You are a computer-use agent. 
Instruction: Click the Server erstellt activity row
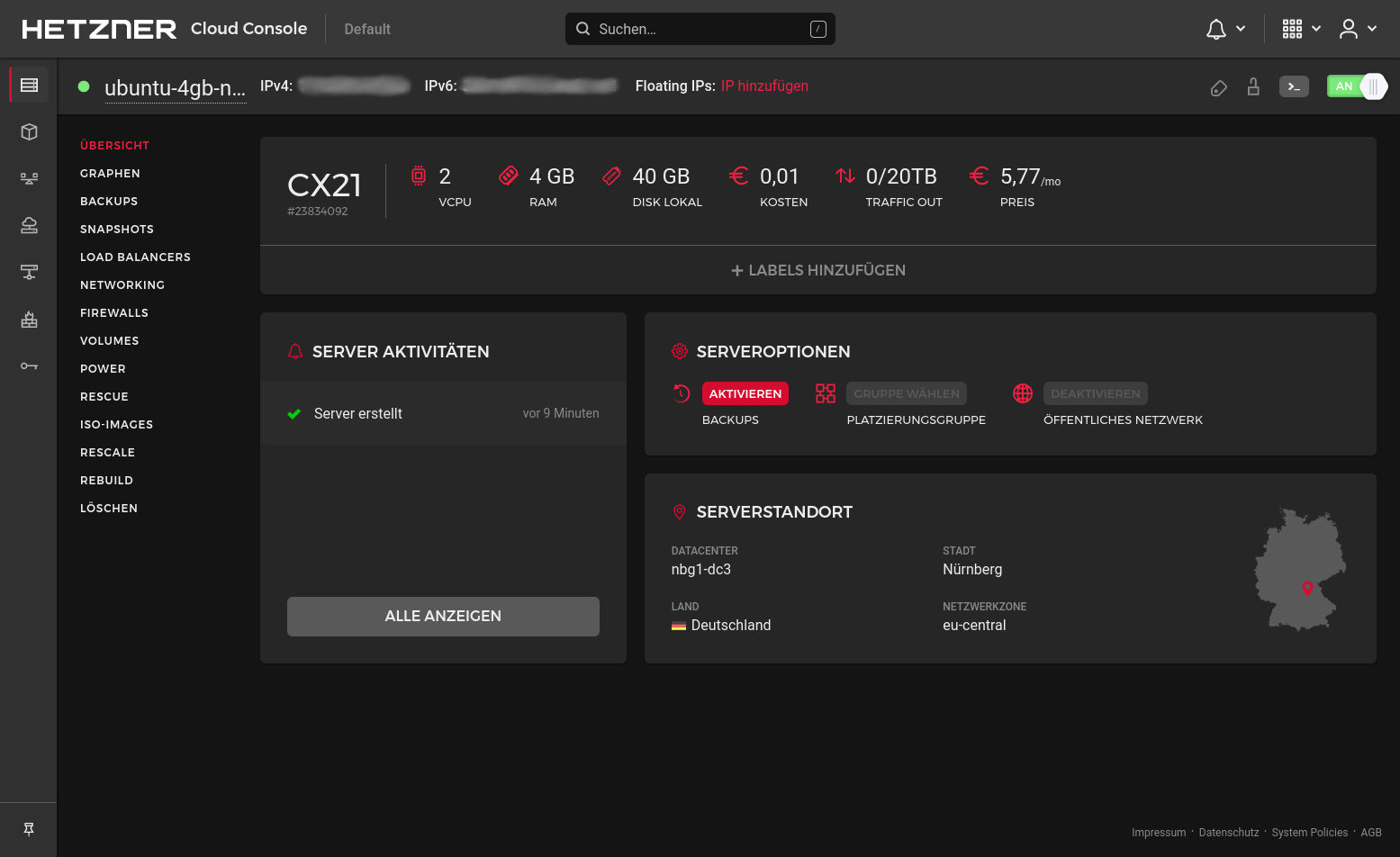[443, 413]
